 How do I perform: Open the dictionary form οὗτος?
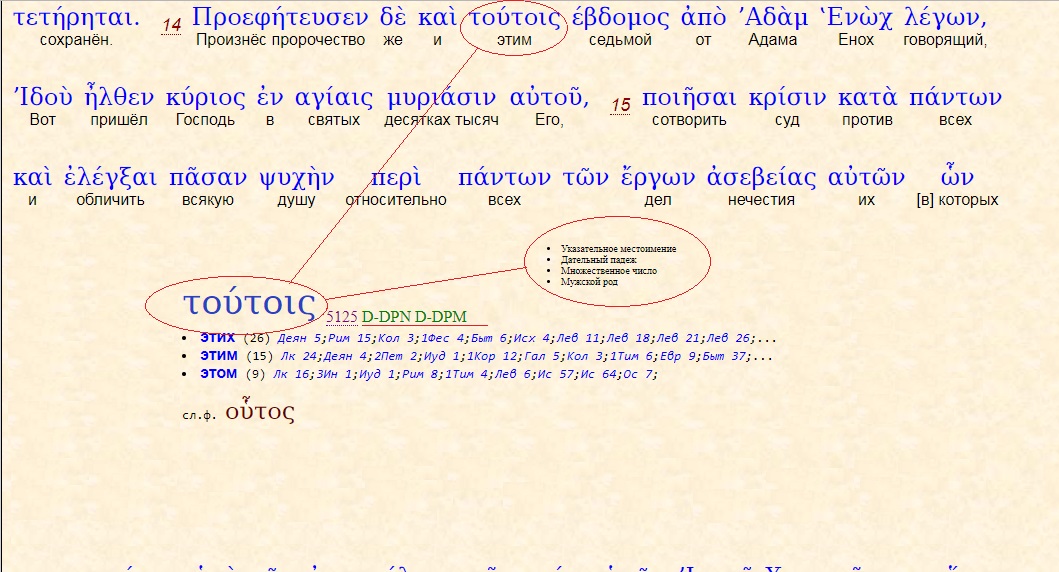[260, 411]
